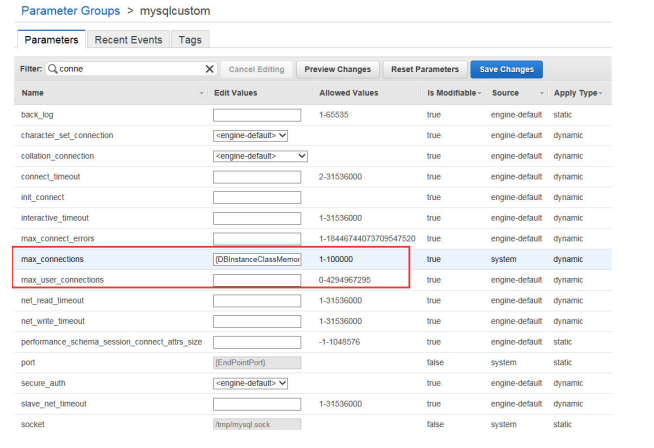Focus the connect_timeout value field
This screenshot has height=448, width=654.
(257, 177)
